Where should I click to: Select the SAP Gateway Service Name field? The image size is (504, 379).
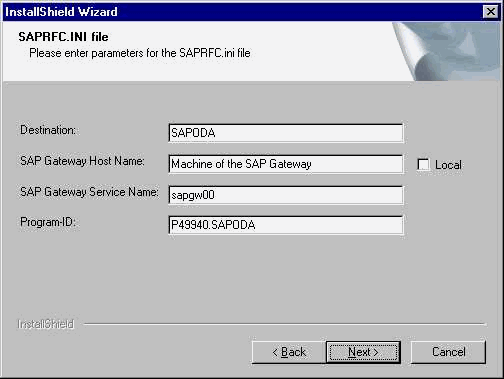click(286, 195)
